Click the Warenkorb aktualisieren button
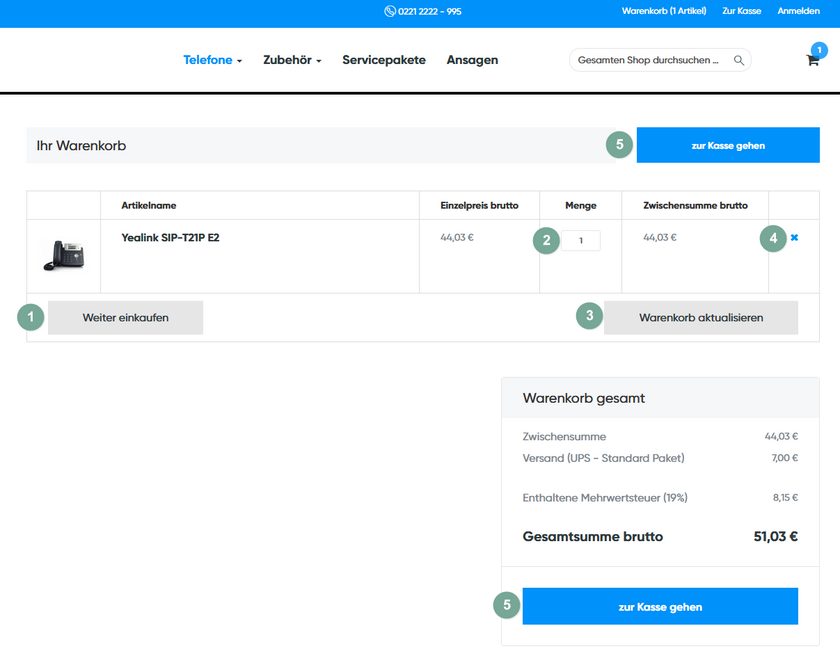Screen dimensions: 840x658 pos(700,318)
